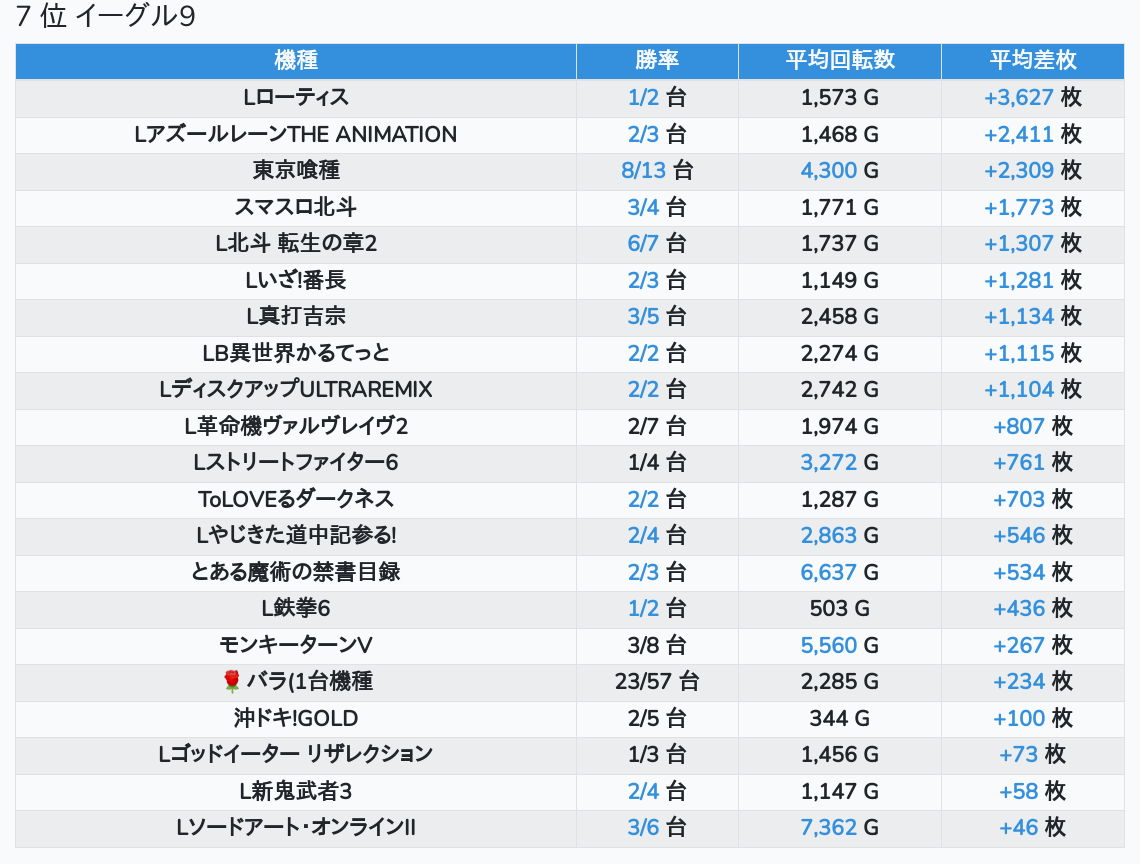Select the +703 枚 difference value
1140x864 pixels.
pos(1032,500)
